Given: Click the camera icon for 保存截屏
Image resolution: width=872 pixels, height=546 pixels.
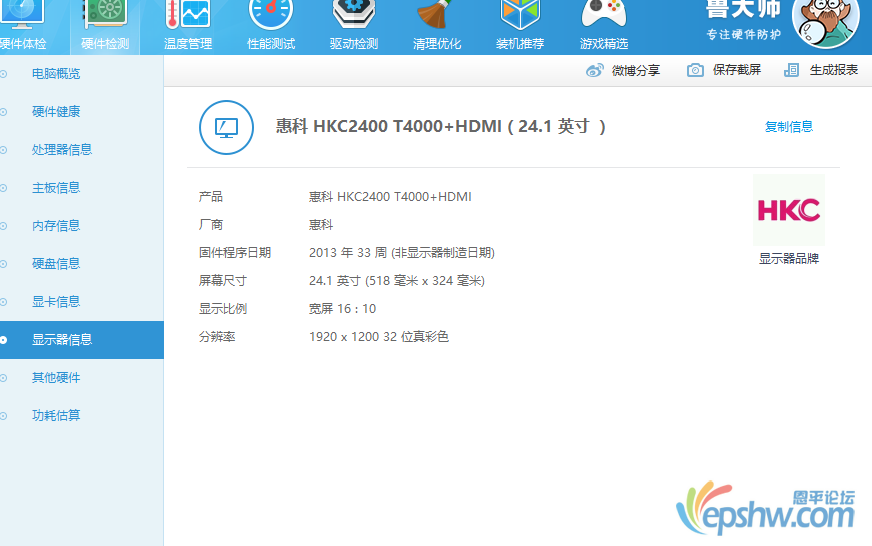Looking at the screenshot, I should tap(695, 70).
